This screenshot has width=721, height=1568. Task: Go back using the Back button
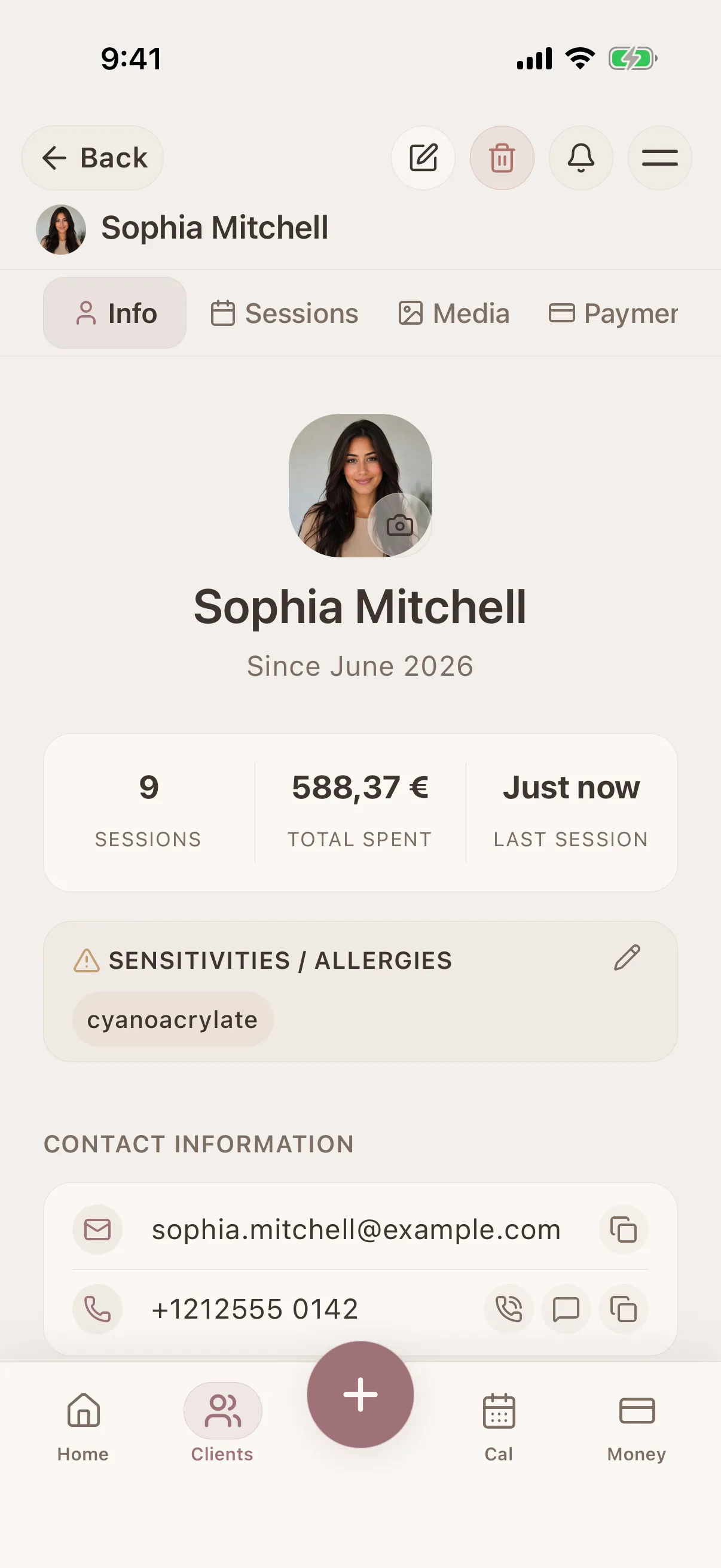pos(93,158)
